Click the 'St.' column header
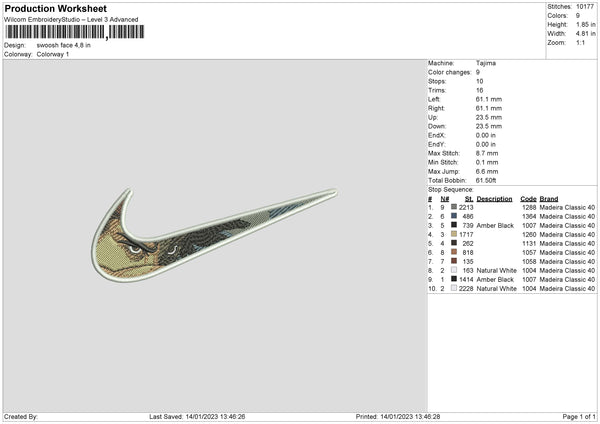600x424 pixels. coord(469,199)
